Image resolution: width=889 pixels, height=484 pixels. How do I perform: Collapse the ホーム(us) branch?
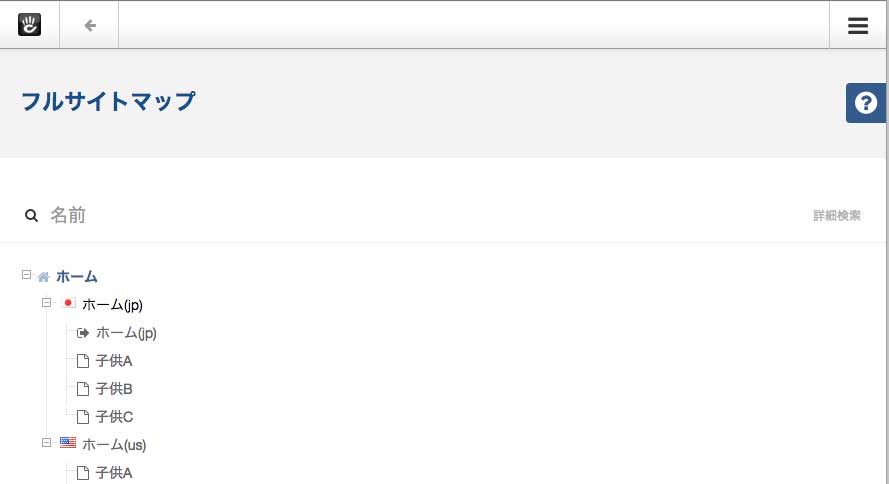(x=46, y=443)
